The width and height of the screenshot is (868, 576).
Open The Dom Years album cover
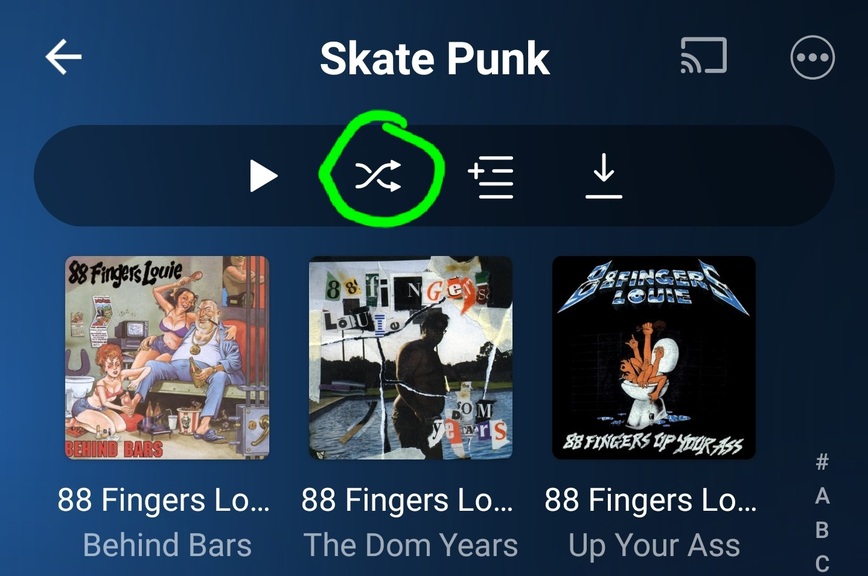click(411, 357)
